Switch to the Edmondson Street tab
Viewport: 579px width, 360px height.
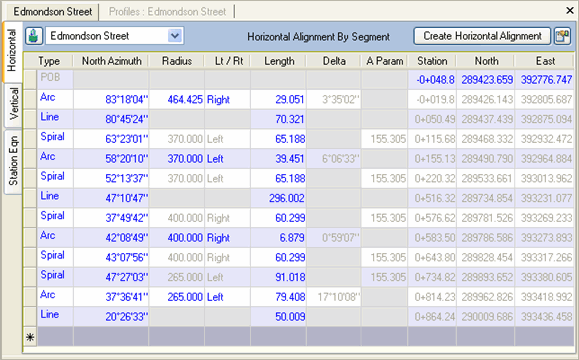coord(52,12)
